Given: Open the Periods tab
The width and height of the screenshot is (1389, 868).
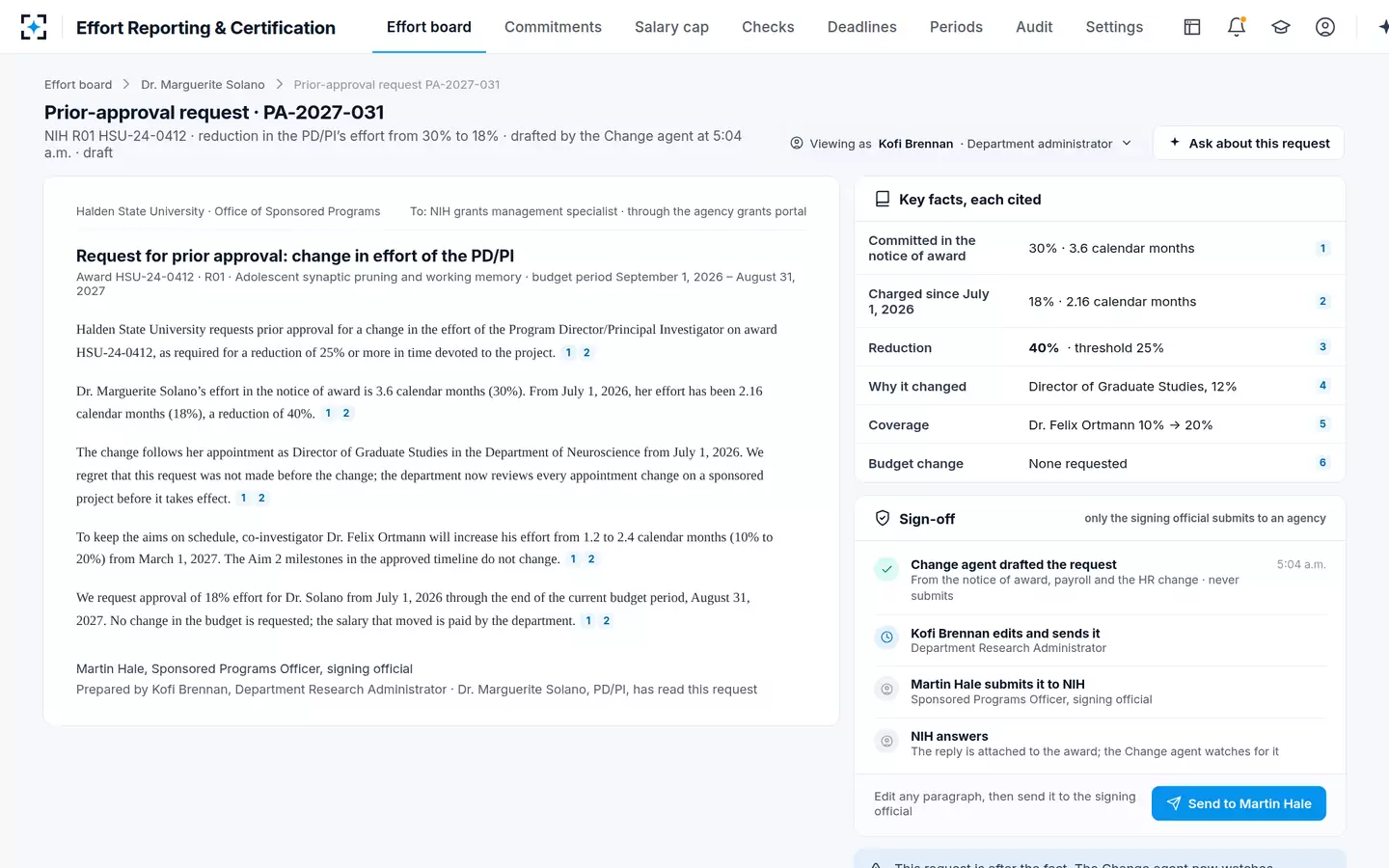Looking at the screenshot, I should pyautogui.click(x=956, y=27).
